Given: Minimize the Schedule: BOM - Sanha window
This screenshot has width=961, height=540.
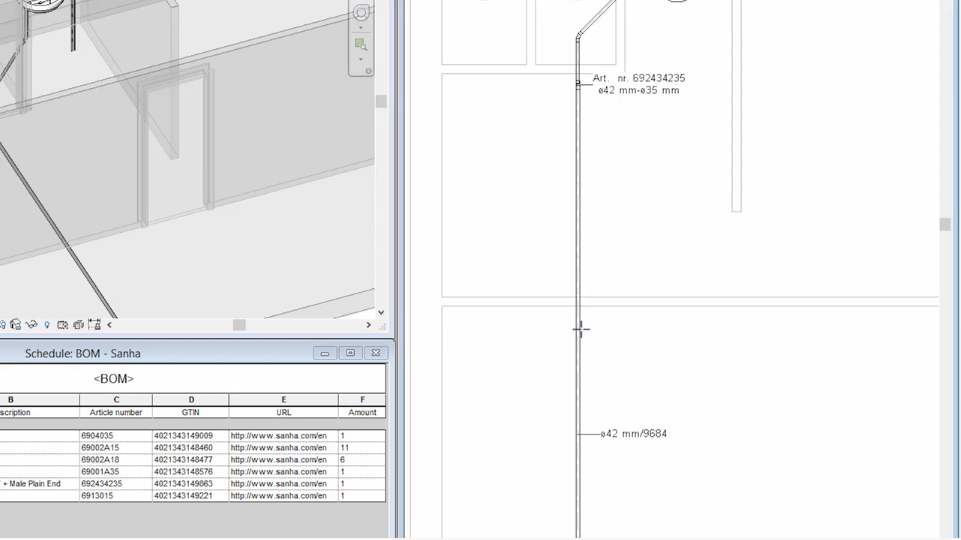Looking at the screenshot, I should [x=325, y=353].
